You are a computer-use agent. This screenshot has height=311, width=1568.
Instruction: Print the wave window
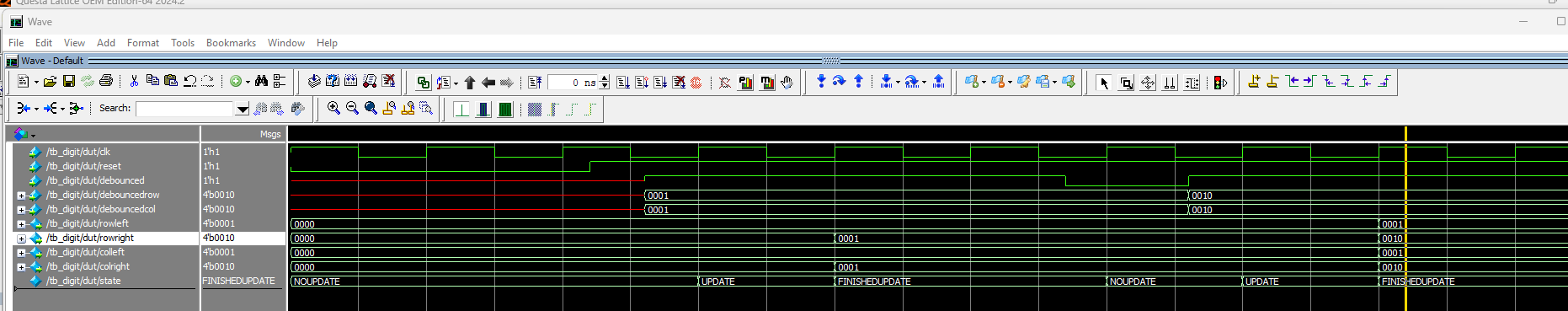[x=106, y=82]
